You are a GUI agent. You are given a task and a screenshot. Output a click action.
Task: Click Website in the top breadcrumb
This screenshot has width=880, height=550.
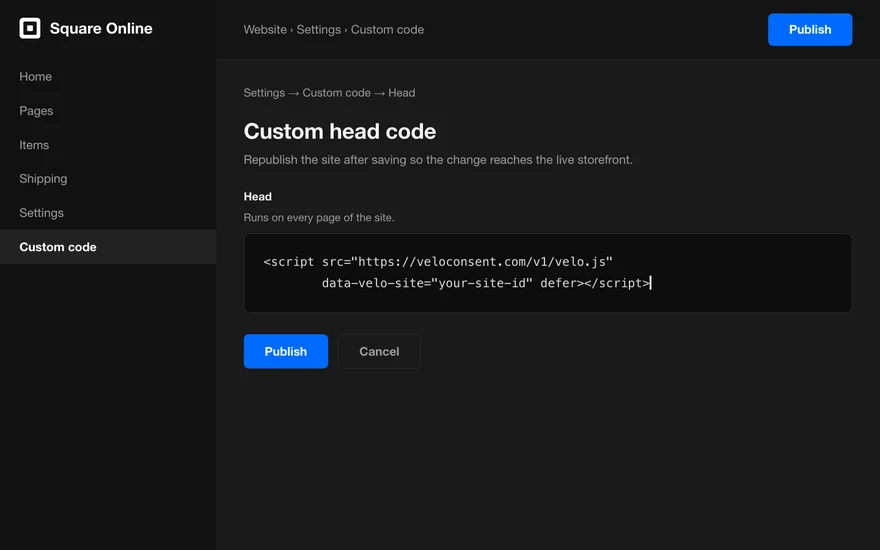coord(265,30)
